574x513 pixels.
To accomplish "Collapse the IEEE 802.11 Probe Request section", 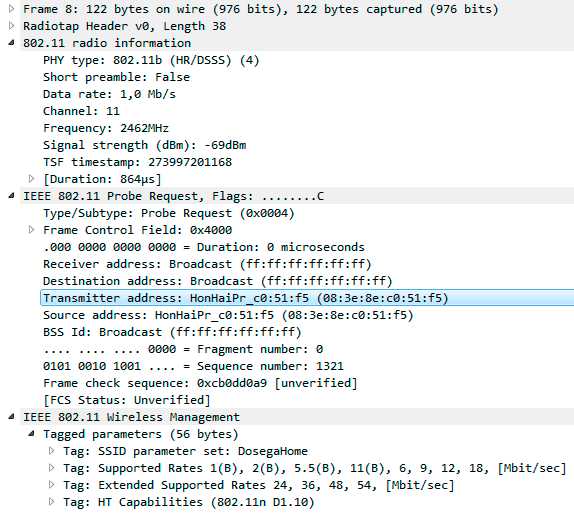I will (x=12, y=196).
